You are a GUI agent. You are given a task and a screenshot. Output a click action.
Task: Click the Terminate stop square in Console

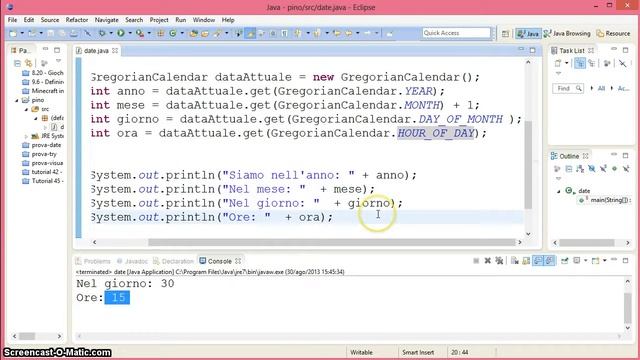476,260
